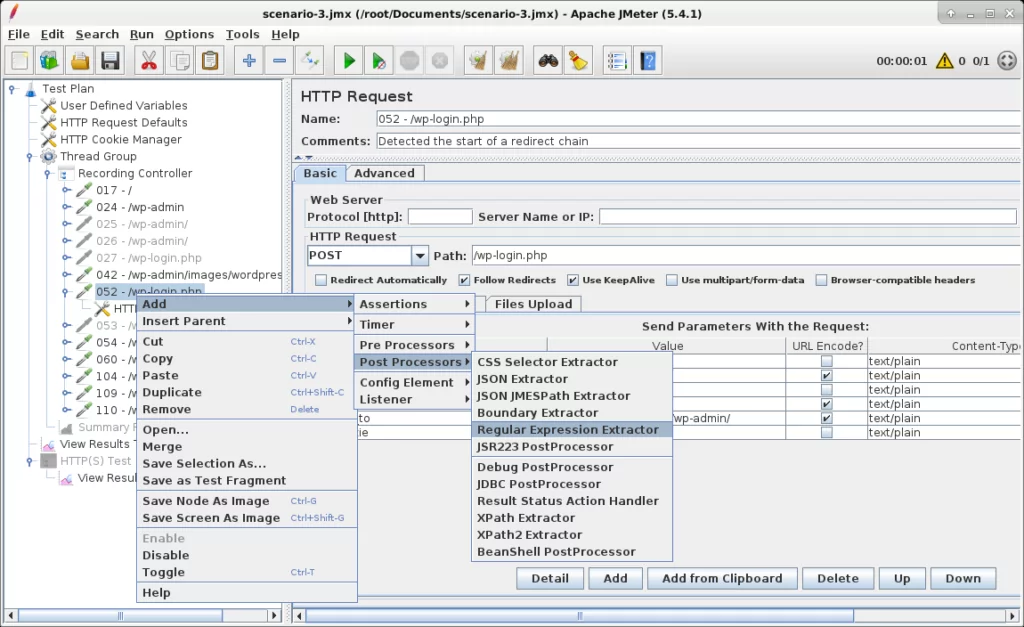This screenshot has height=627, width=1024.
Task: Switch to the Advanced tab
Action: [384, 173]
